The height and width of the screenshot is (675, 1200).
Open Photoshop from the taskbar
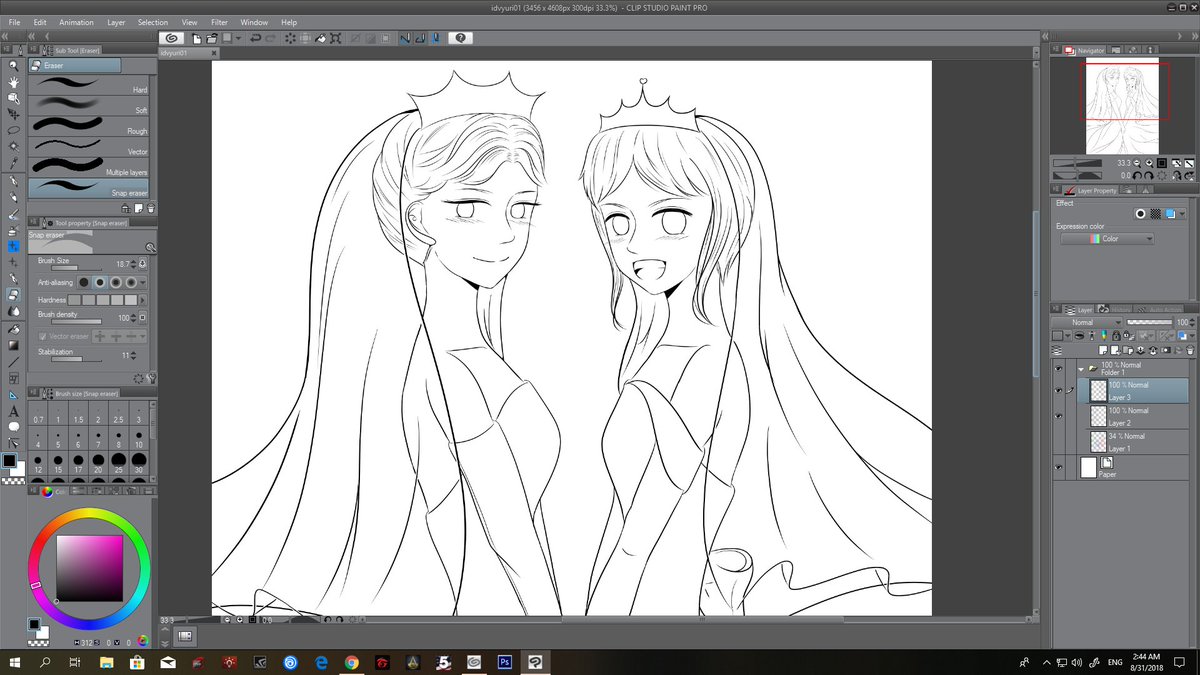pyautogui.click(x=505, y=662)
